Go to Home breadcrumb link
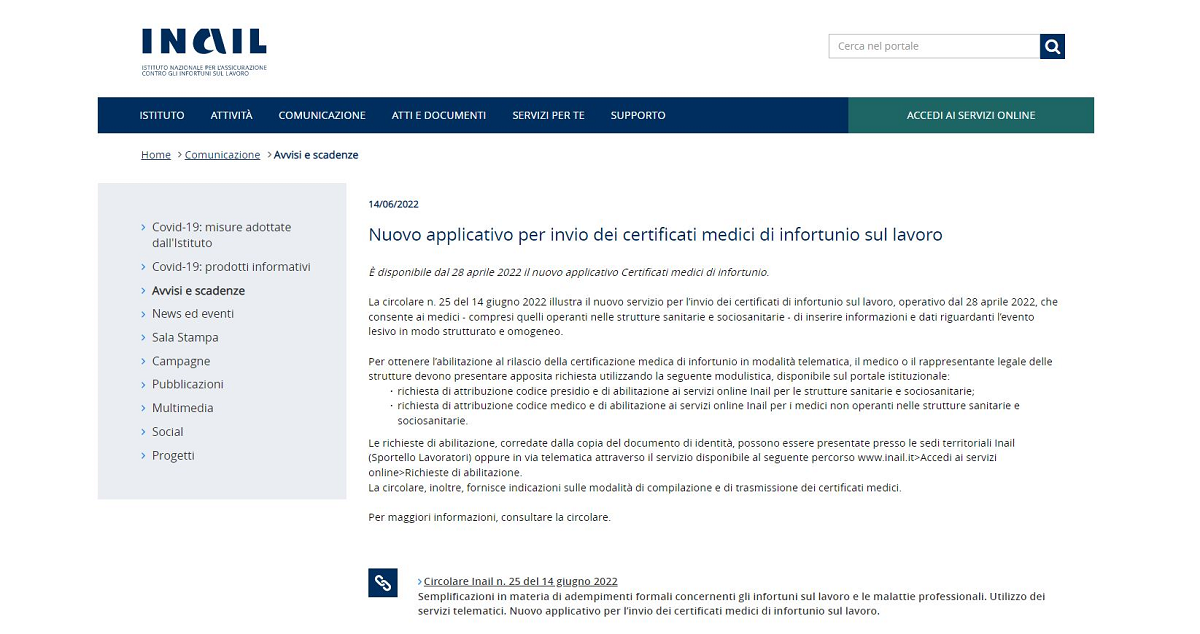The width and height of the screenshot is (1200, 634). coord(156,155)
